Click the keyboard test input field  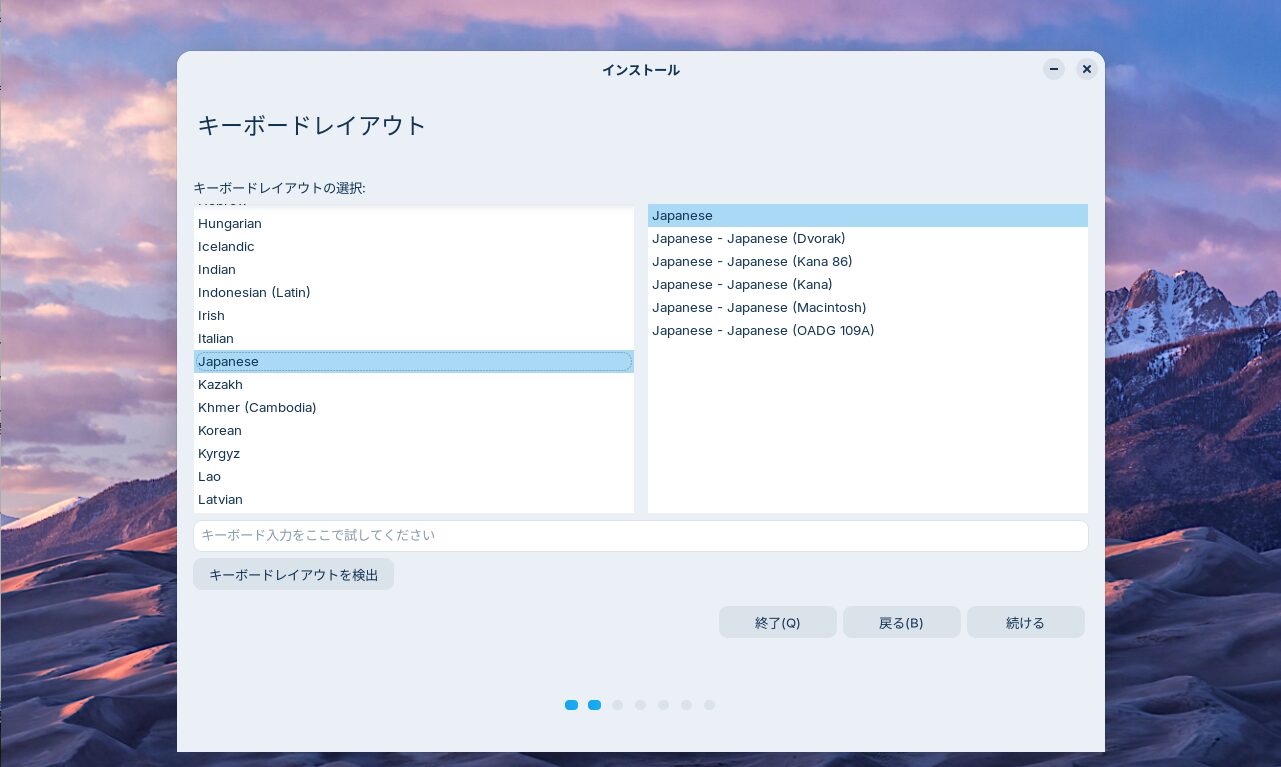pos(640,536)
